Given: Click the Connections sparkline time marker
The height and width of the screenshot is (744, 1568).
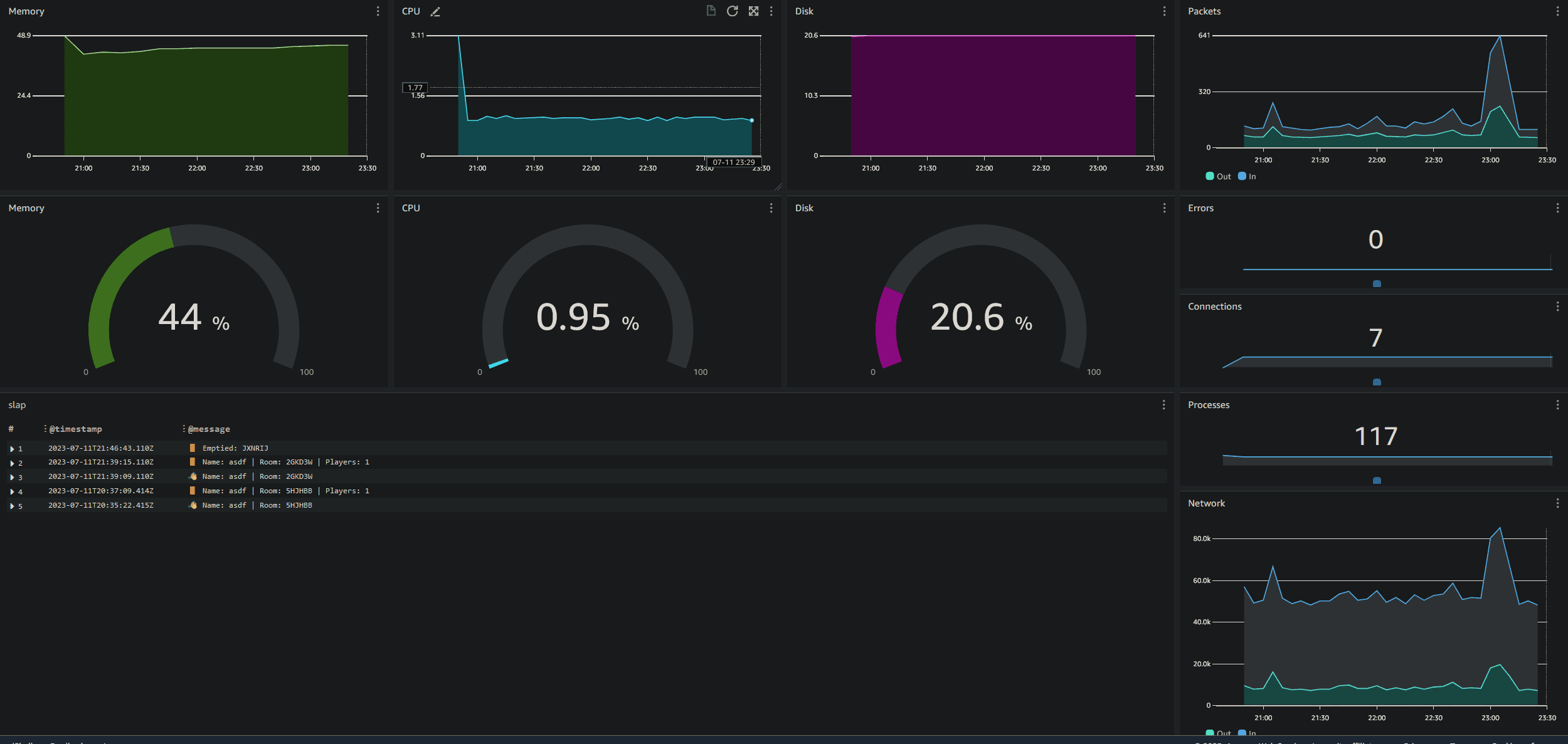Looking at the screenshot, I should [1377, 382].
